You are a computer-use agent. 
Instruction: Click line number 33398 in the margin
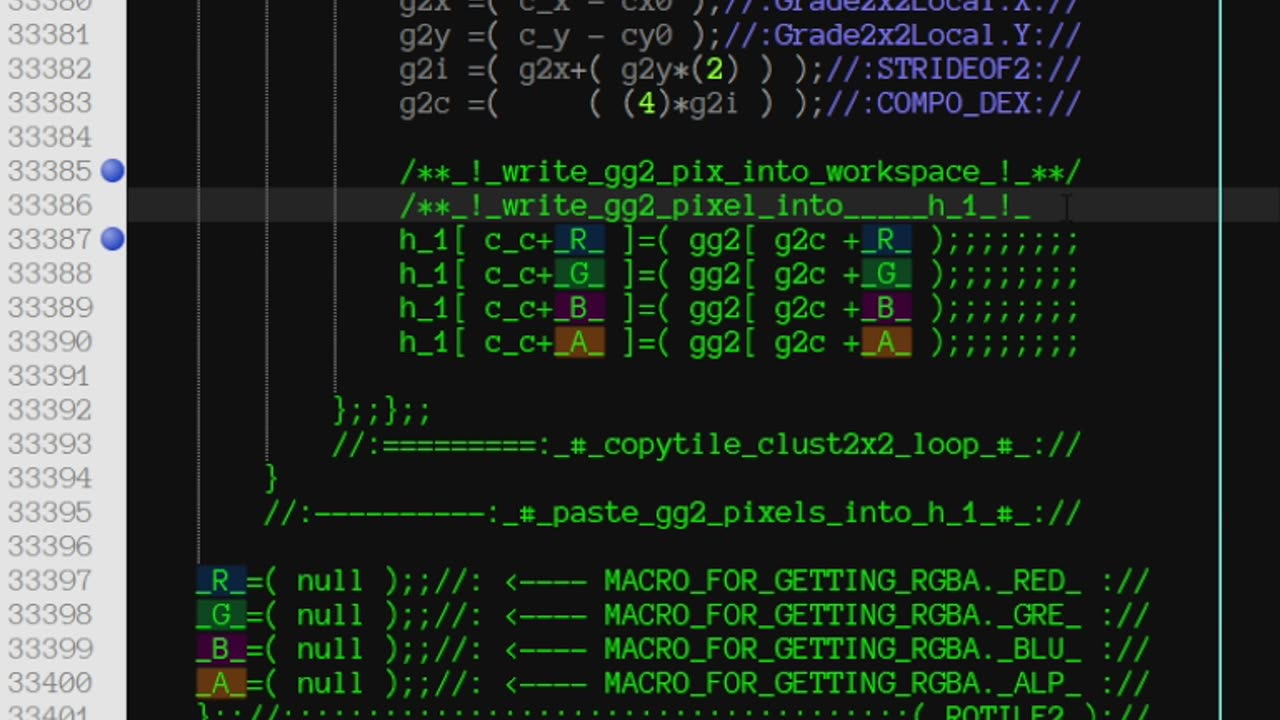coord(49,614)
